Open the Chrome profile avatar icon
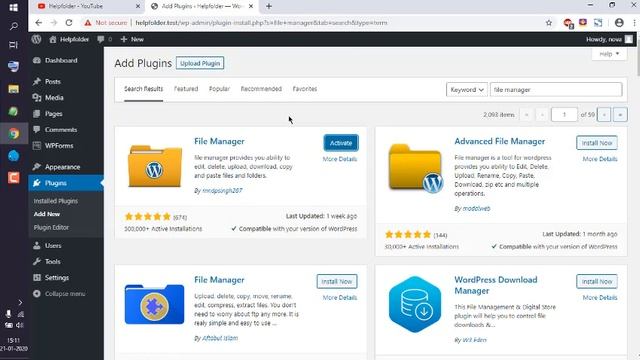 pos(619,23)
